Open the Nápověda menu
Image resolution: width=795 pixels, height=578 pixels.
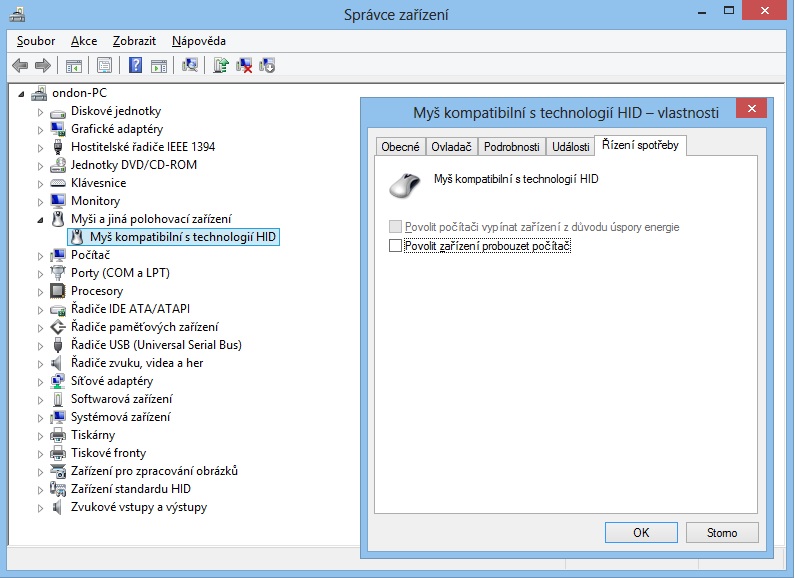[x=199, y=41]
